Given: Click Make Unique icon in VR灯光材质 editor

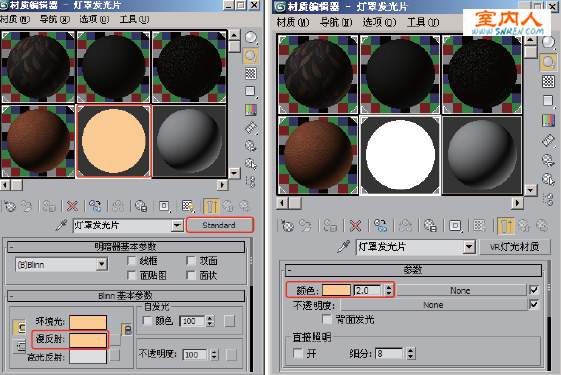Looking at the screenshot, I should pos(405,226).
